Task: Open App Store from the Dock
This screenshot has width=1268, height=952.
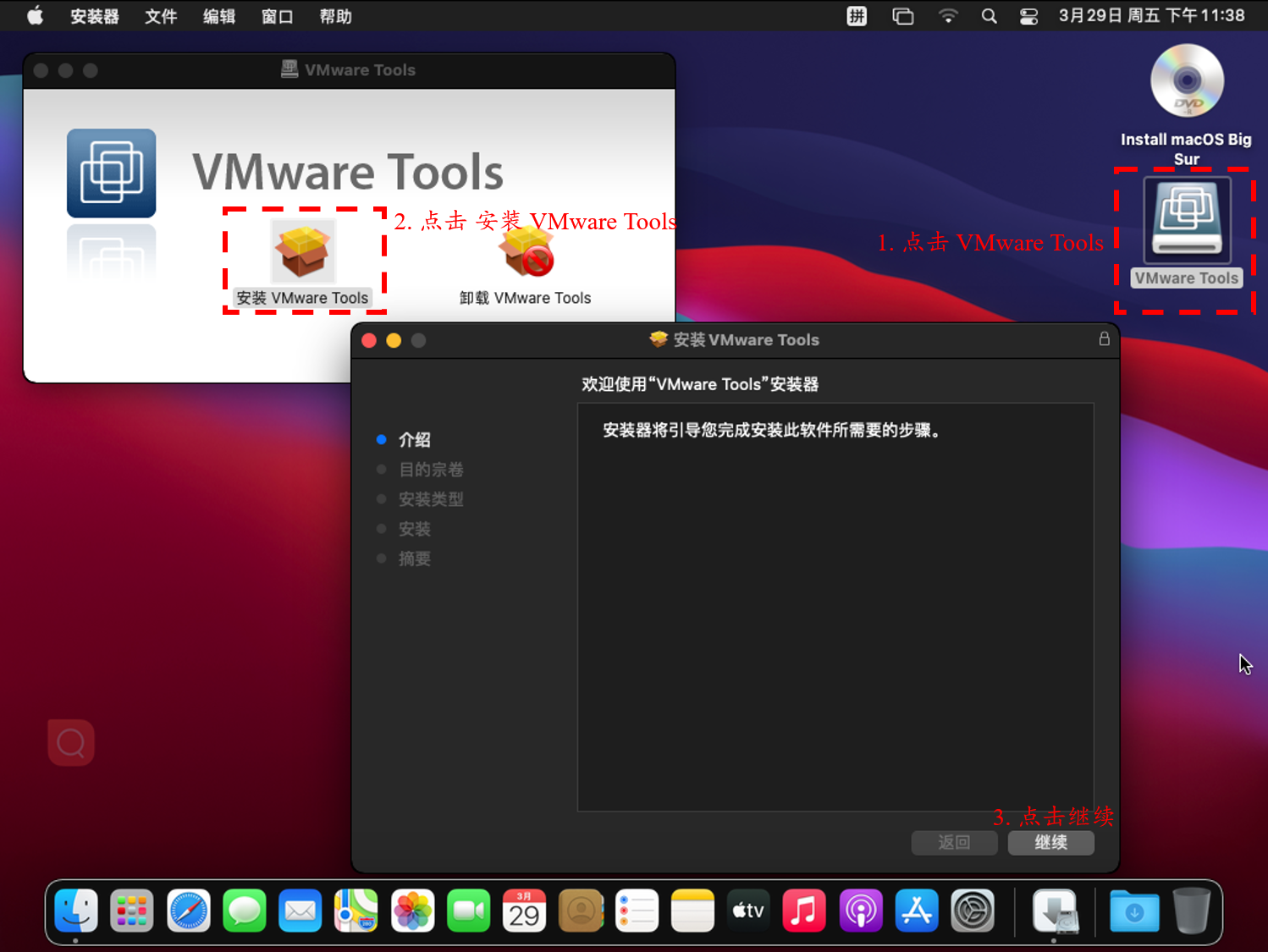Action: 917,911
